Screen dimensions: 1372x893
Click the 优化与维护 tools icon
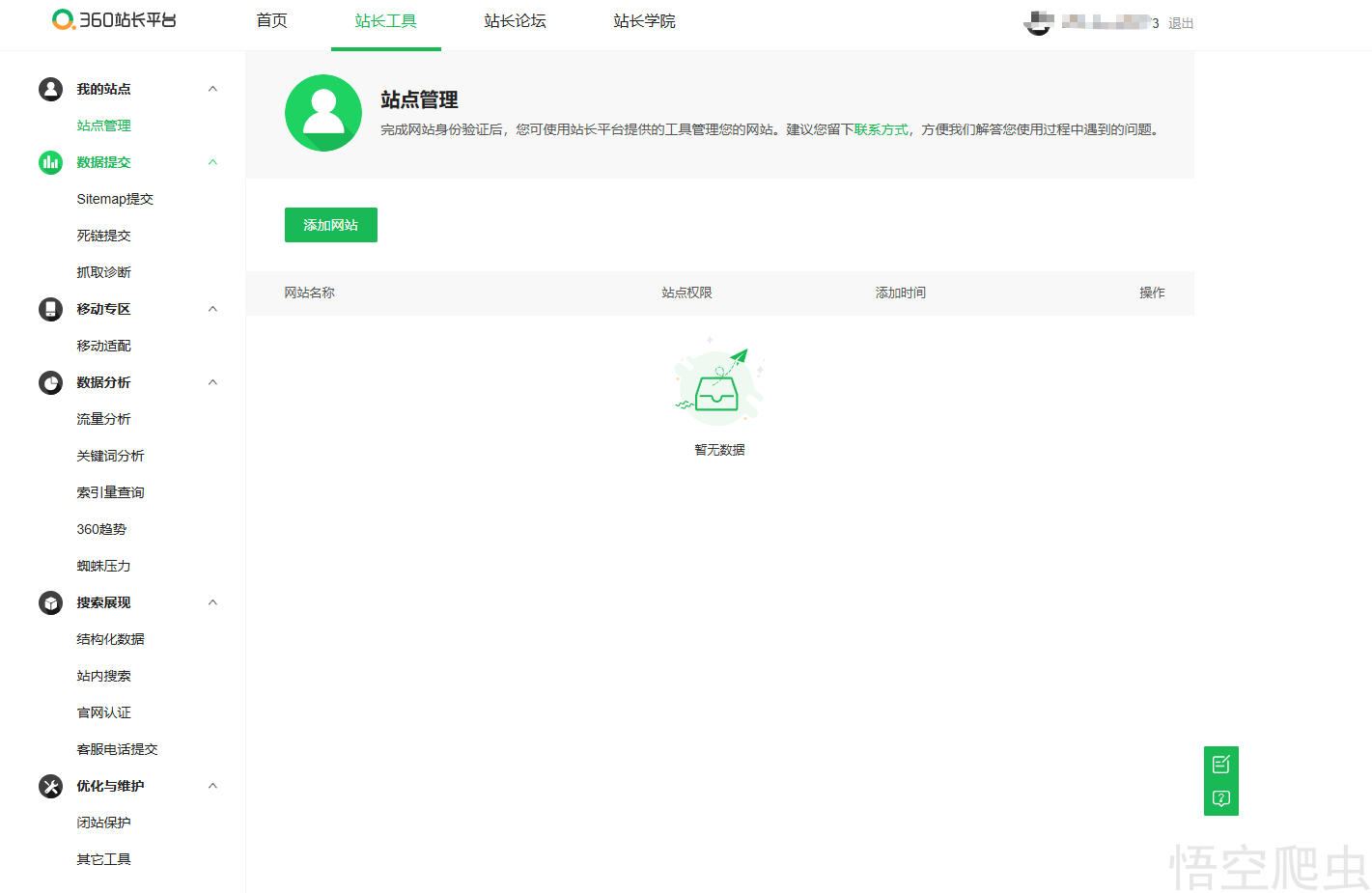pyautogui.click(x=50, y=786)
